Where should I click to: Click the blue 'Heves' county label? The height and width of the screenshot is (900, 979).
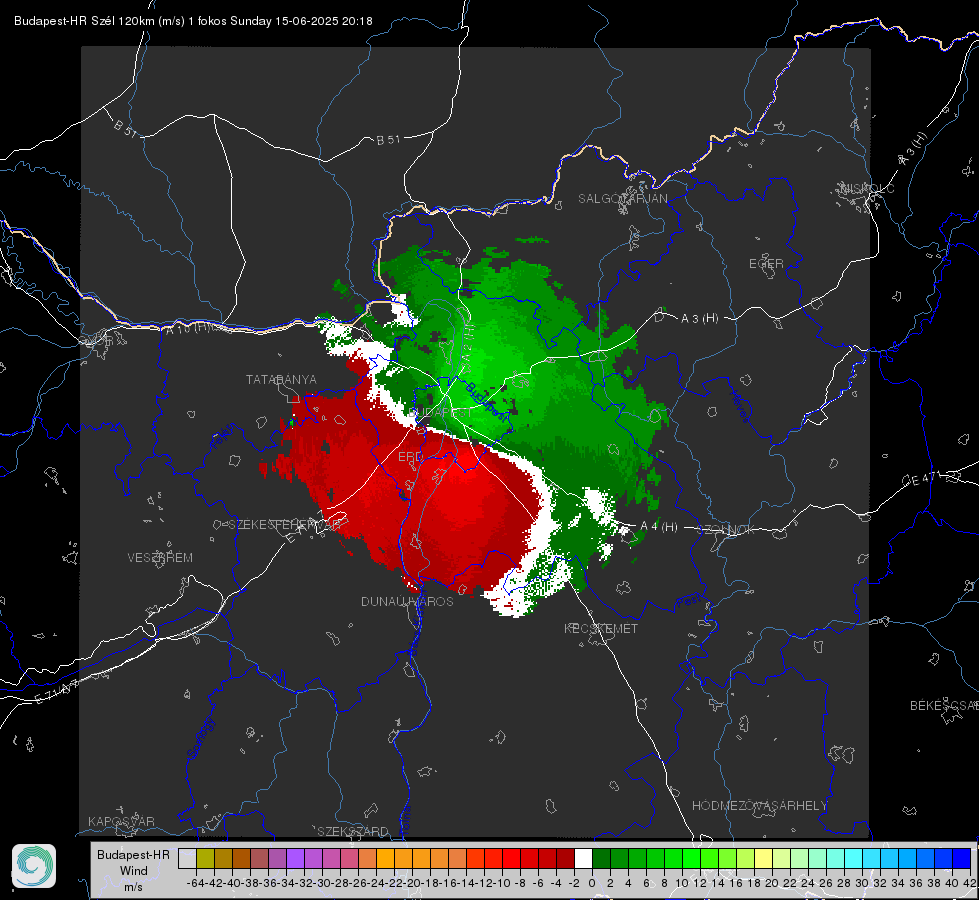coord(739,407)
